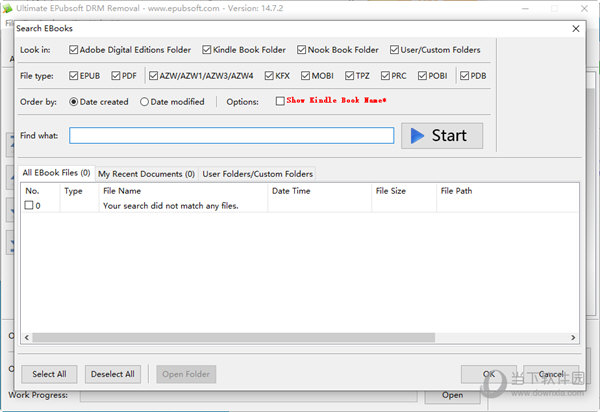Toggle User/Custom Folders checkbox

click(x=394, y=50)
